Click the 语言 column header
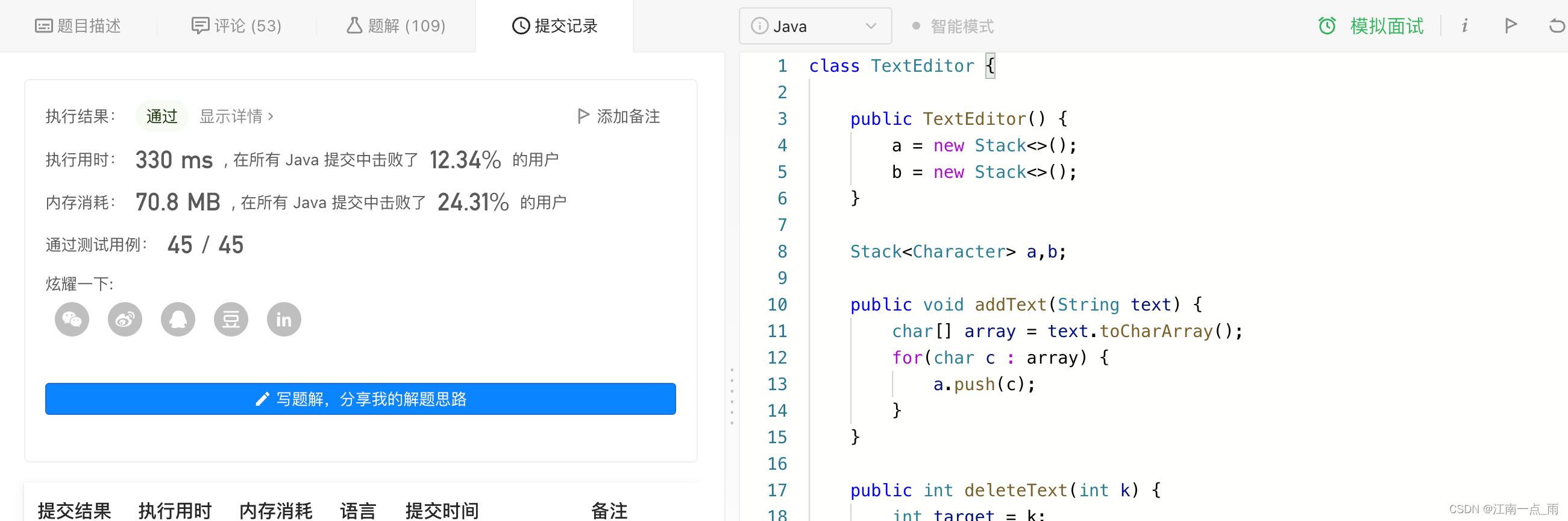This screenshot has width=1568, height=521. (x=358, y=511)
